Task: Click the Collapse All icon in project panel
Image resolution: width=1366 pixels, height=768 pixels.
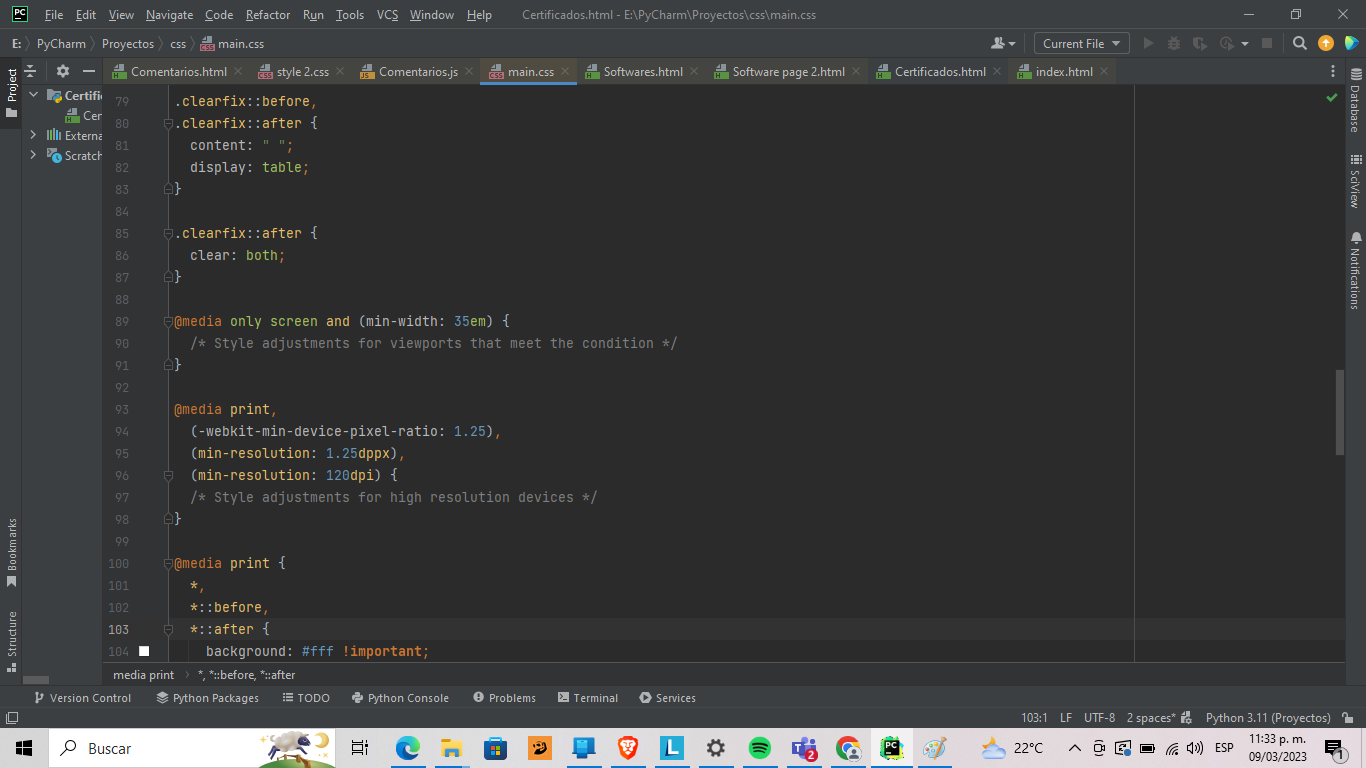Action: 30,71
